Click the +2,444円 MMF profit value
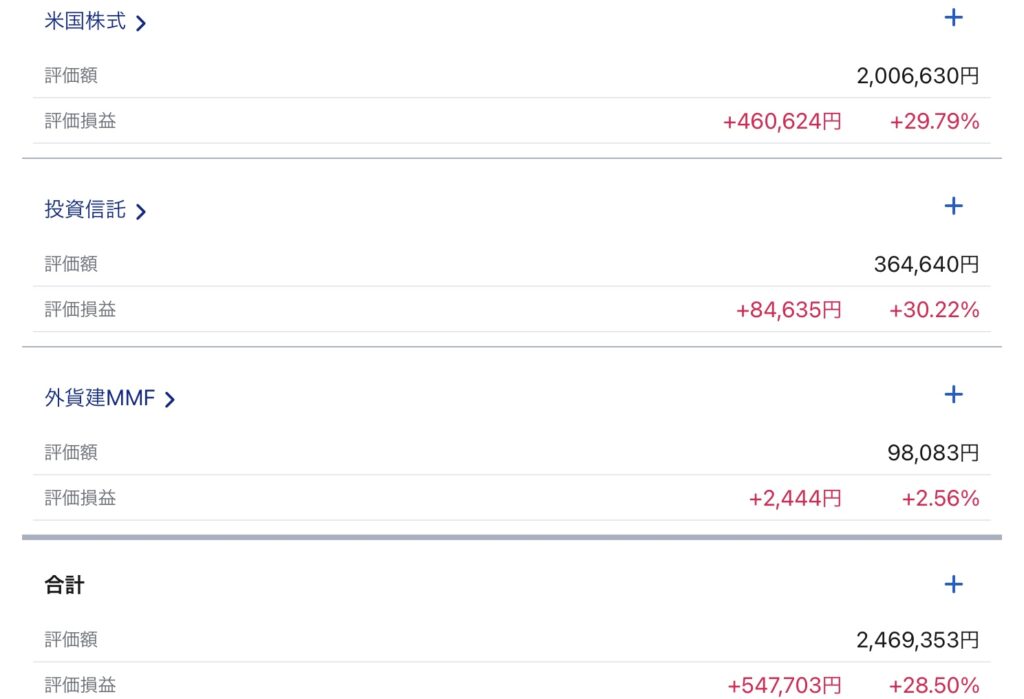The width and height of the screenshot is (1024, 699). (x=794, y=499)
